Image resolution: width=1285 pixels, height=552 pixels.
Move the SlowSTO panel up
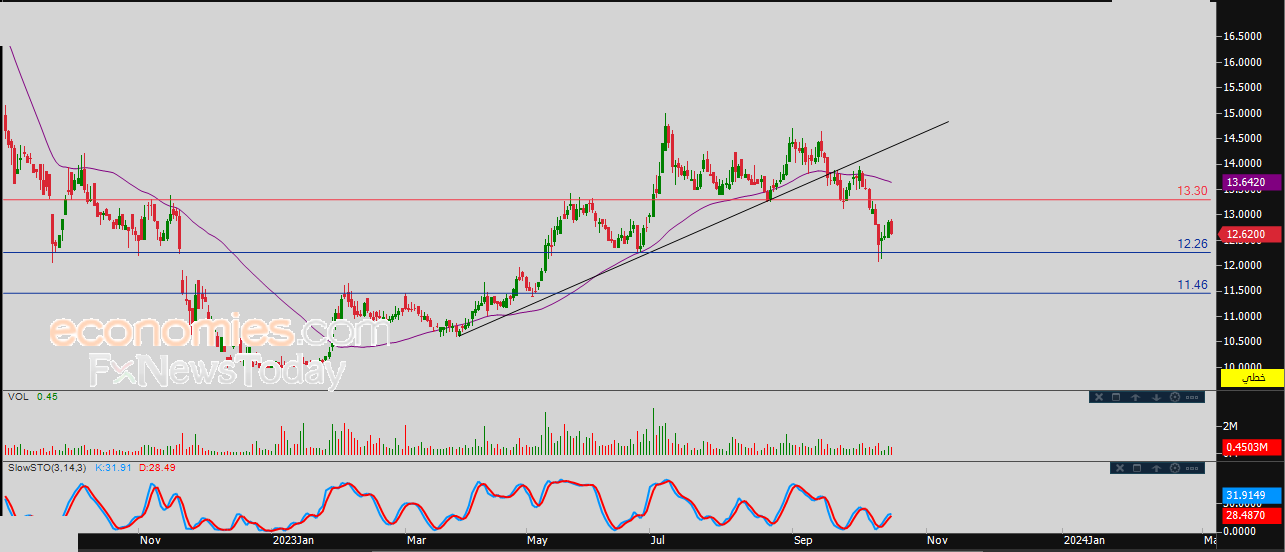click(1156, 468)
